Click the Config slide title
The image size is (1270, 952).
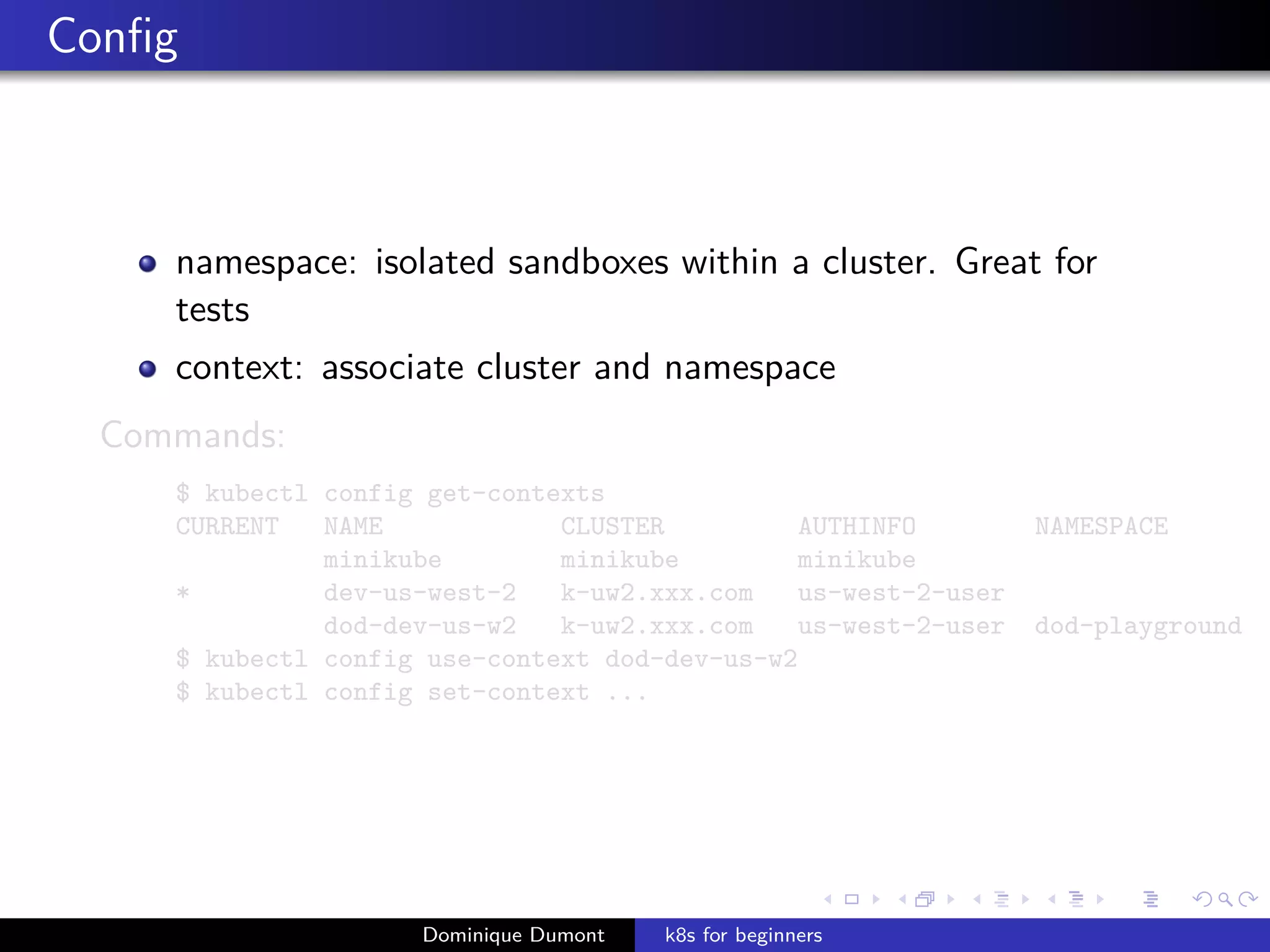[x=113, y=37]
